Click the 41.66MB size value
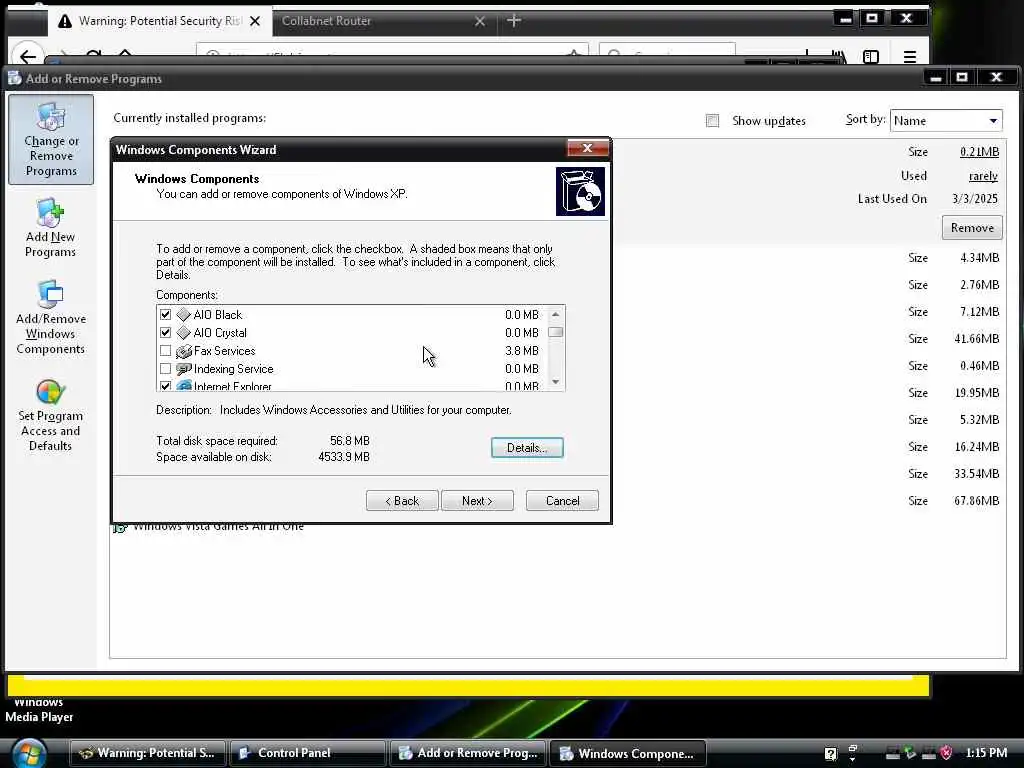 976,339
